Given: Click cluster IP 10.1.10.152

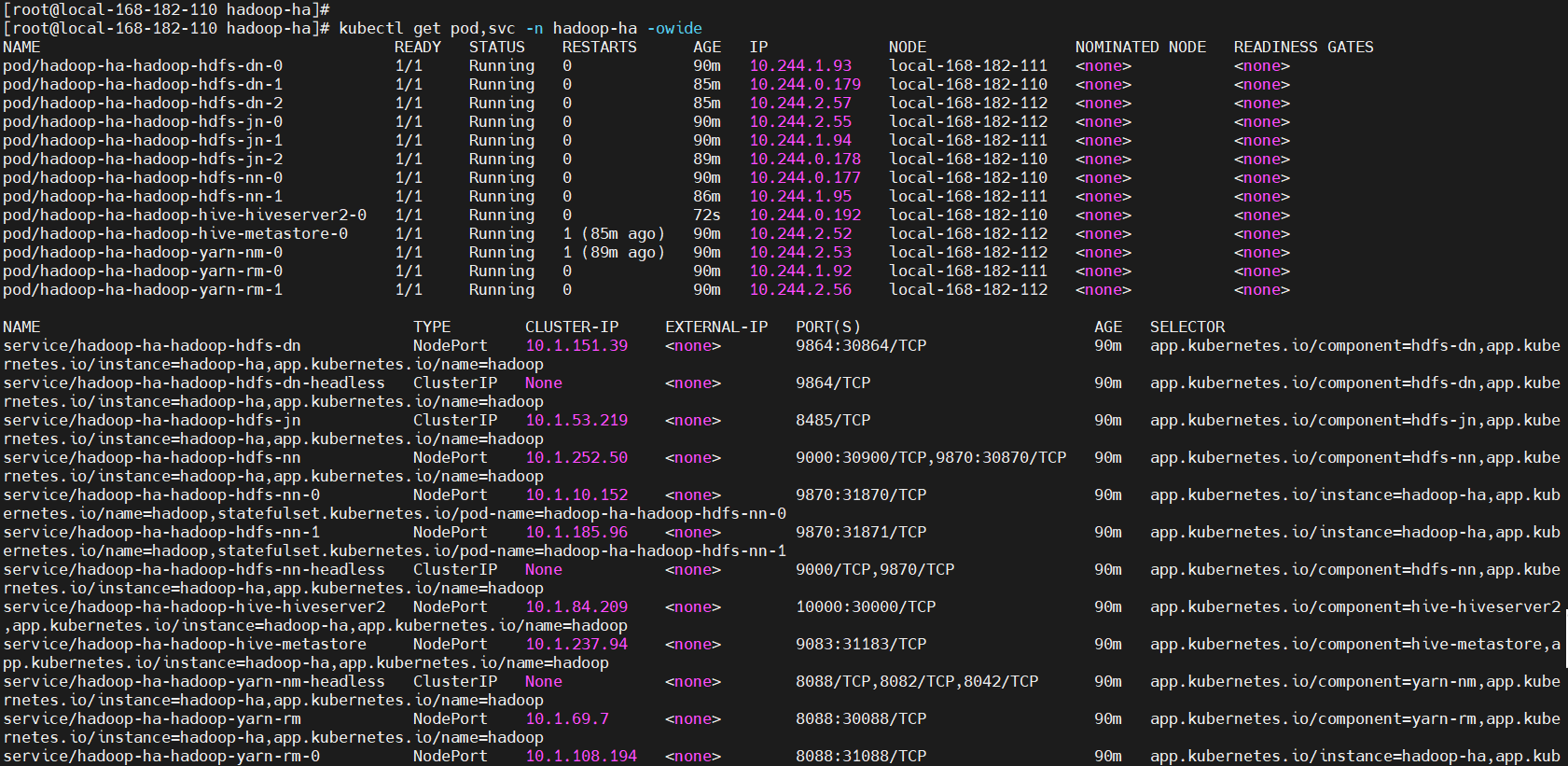Looking at the screenshot, I should [576, 495].
